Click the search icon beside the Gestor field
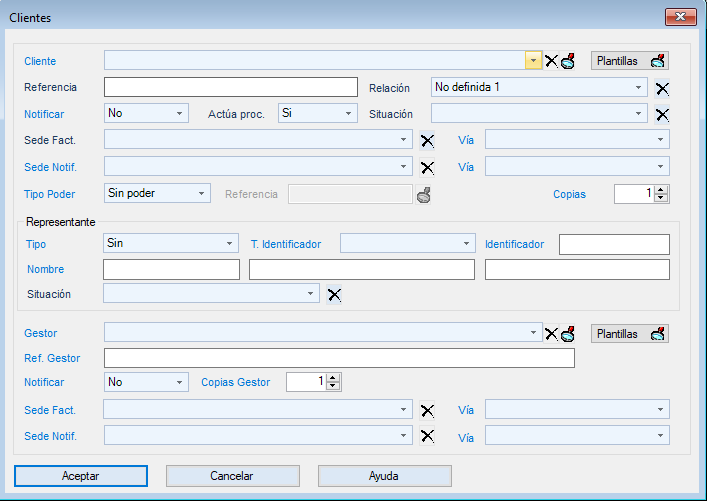The width and height of the screenshot is (707, 501). pyautogui.click(x=567, y=334)
